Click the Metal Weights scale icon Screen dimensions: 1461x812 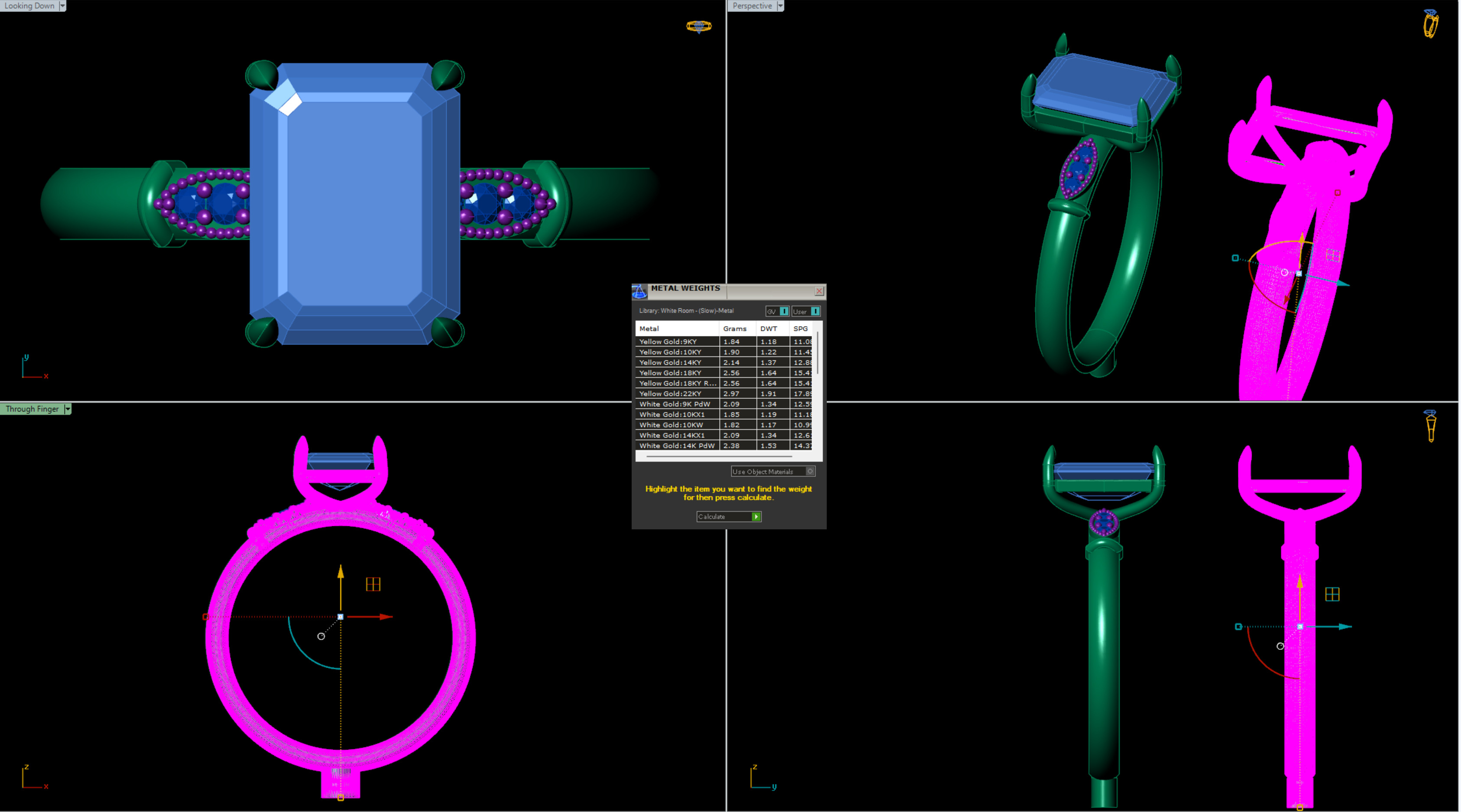(x=639, y=291)
